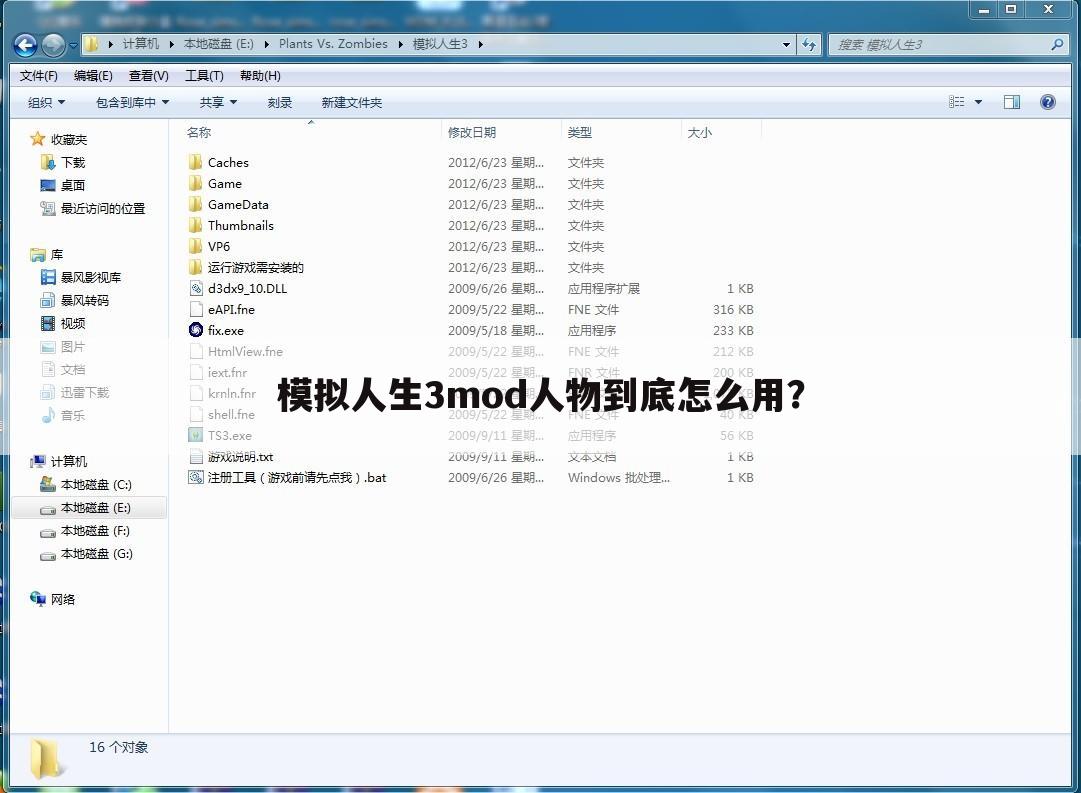
Task: Select the 运行游戏需安装的 folder icon
Action: [196, 268]
